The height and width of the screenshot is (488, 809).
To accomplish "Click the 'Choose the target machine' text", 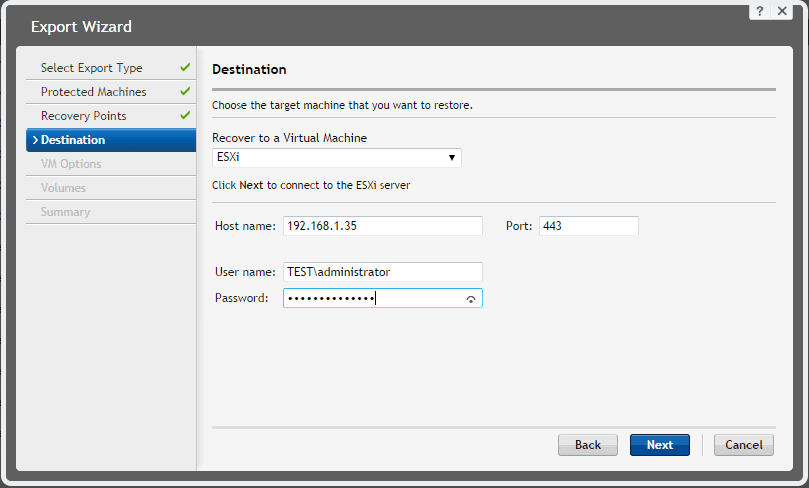I will 342,105.
